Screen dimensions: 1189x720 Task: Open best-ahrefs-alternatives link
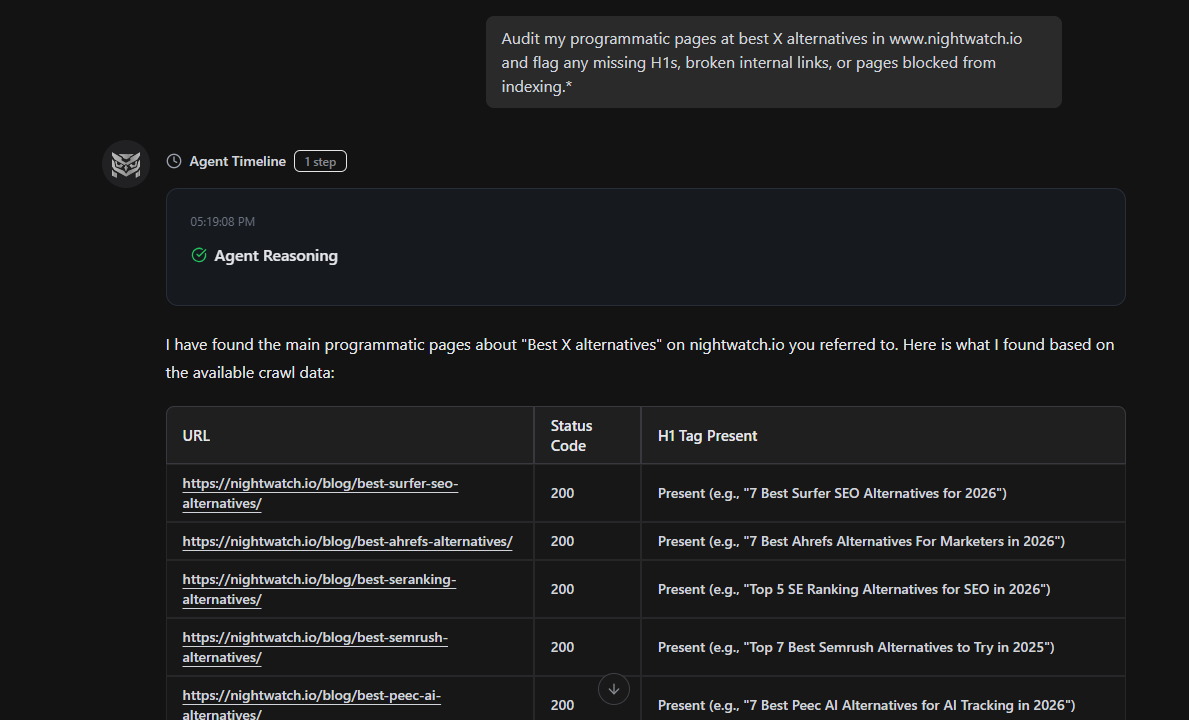click(x=347, y=541)
